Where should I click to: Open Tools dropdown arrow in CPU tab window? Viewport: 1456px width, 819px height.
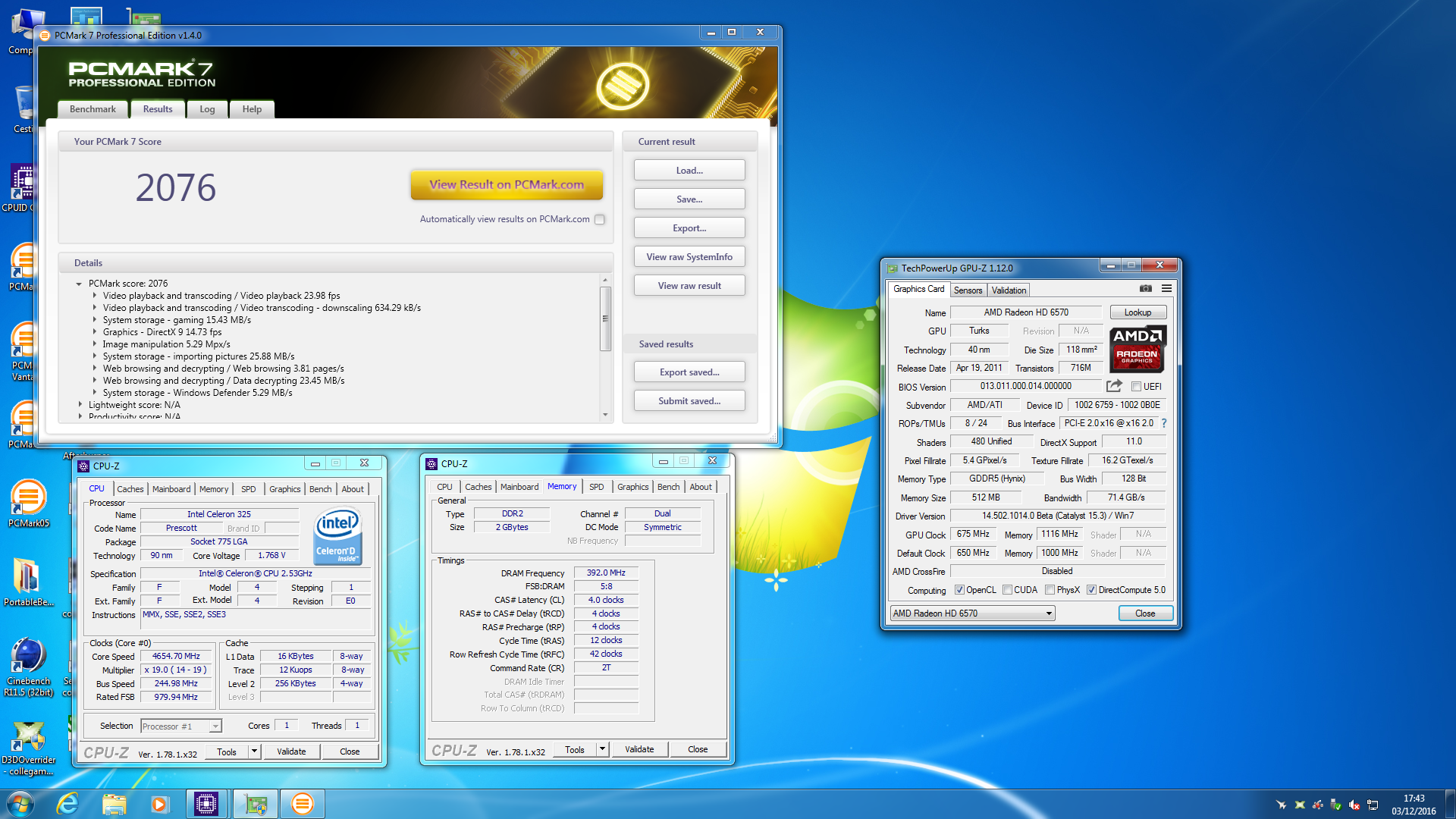254,752
